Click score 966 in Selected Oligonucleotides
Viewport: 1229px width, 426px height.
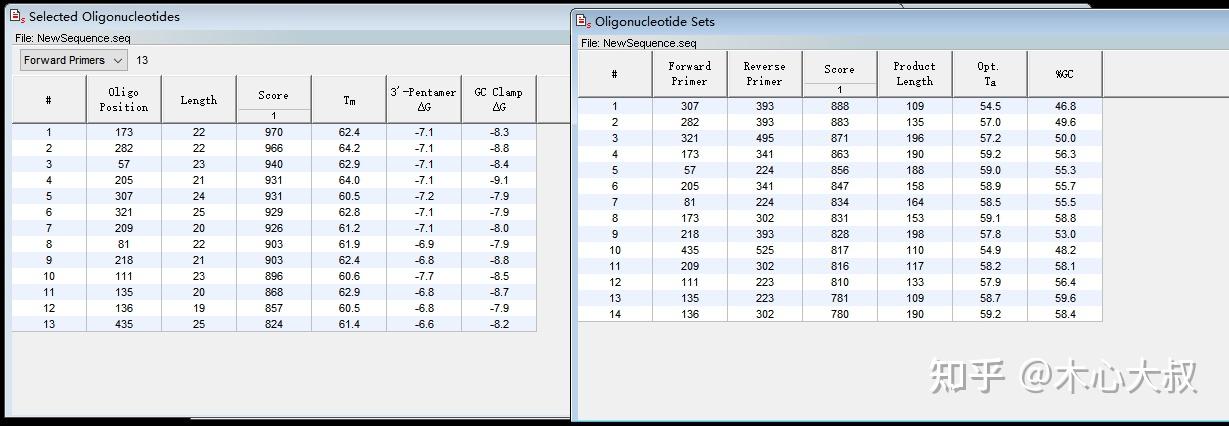[274, 148]
